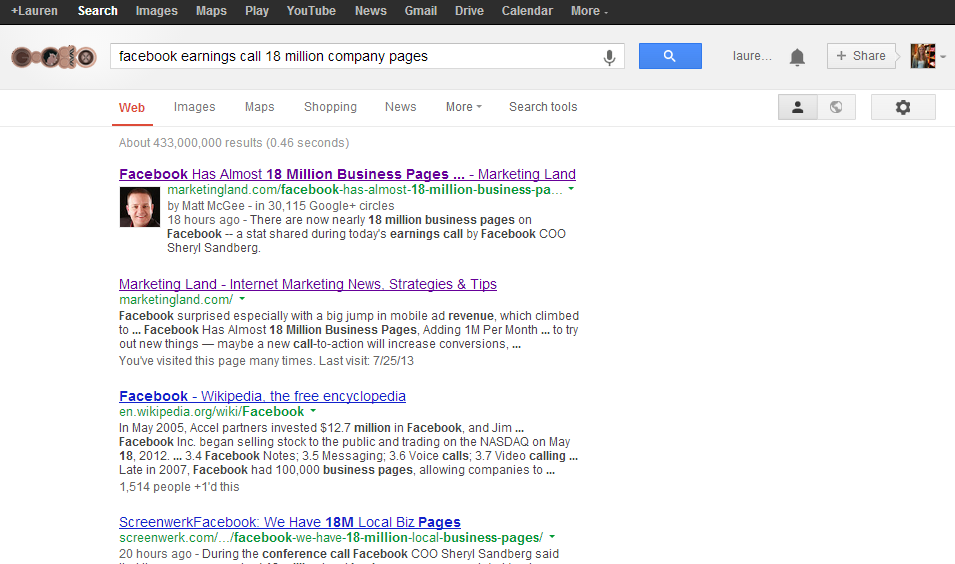Click You've visited this page many times text
Viewport: 955px width, 564px height.
pyautogui.click(x=266, y=361)
